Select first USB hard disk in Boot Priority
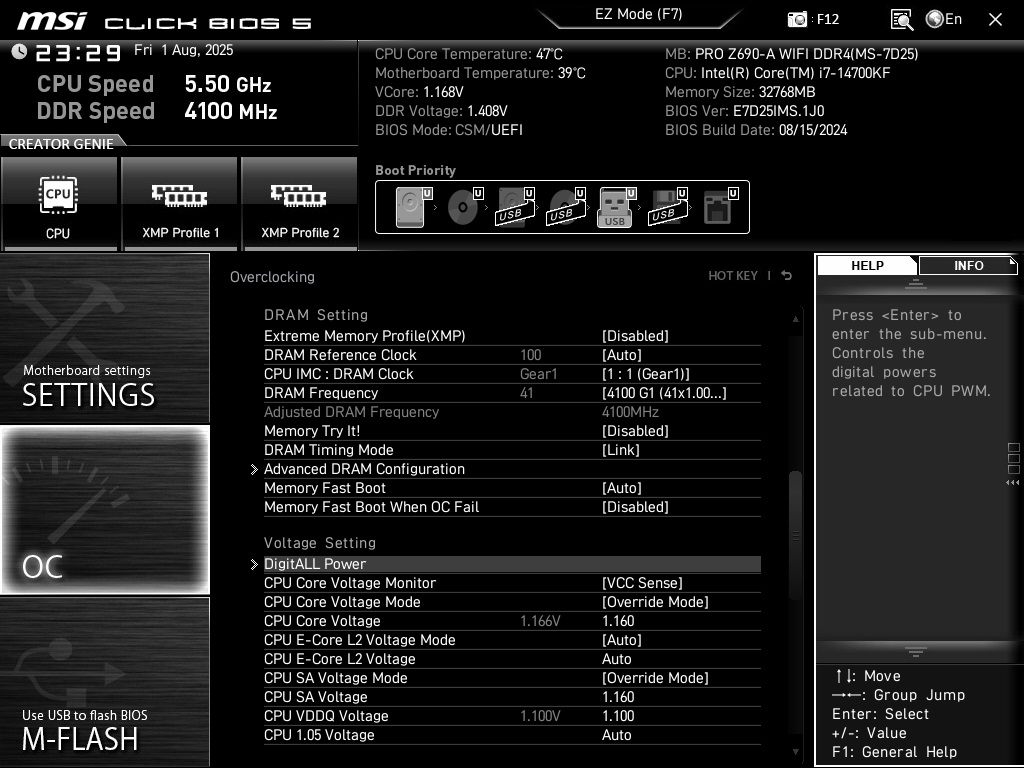Image resolution: width=1024 pixels, height=768 pixels. [x=515, y=207]
